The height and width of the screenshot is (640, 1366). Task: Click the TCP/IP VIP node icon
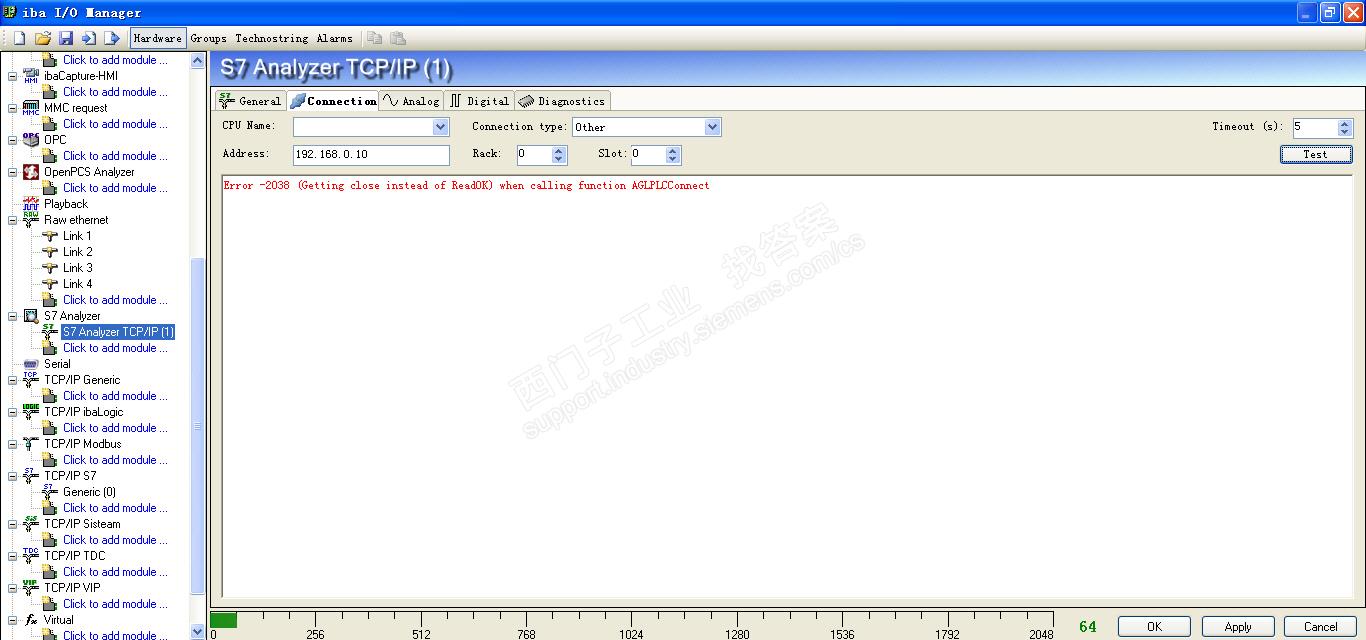pos(31,588)
